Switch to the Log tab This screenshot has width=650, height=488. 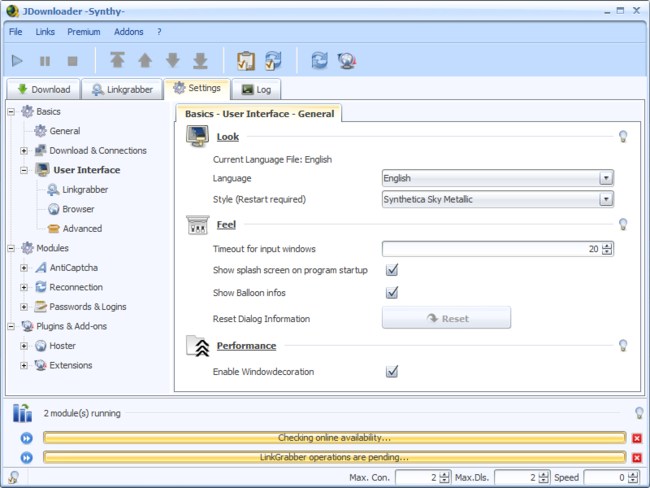coord(256,89)
